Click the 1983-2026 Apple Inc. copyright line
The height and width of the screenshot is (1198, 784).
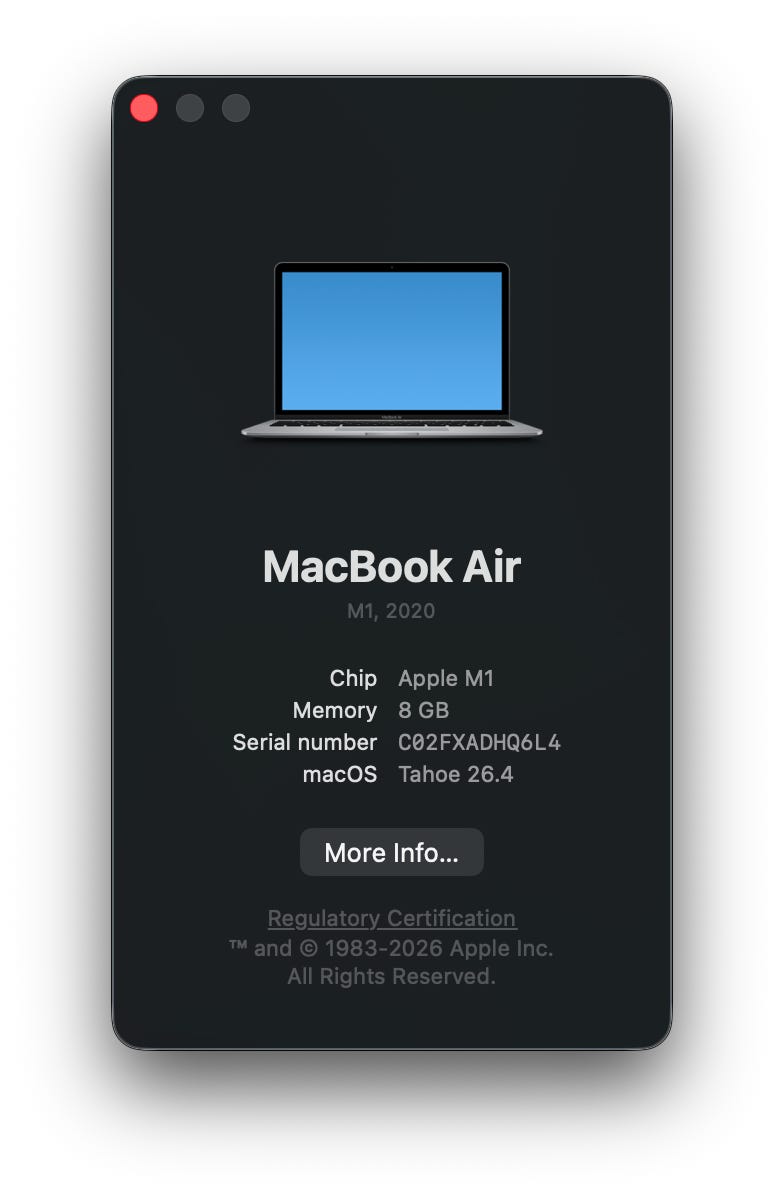coord(391,948)
